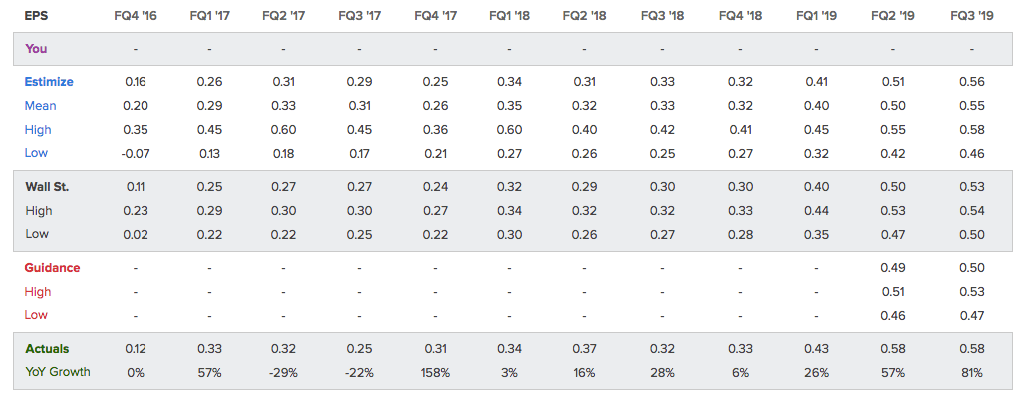This screenshot has height=396, width=1018.
Task: Click the Wall St. row header
Action: (x=47, y=187)
